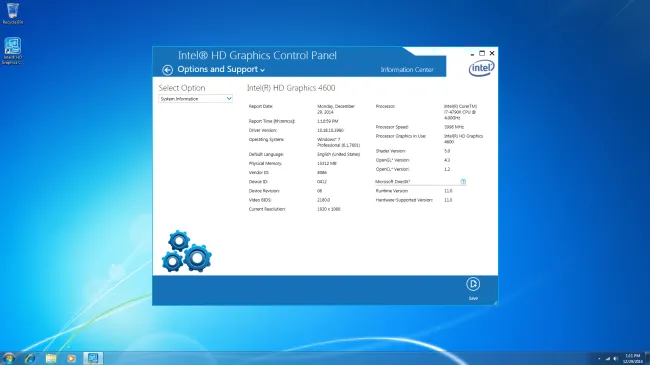Click the volume speaker tray icon
Viewport: 650px width, 365px height.
coord(616,359)
